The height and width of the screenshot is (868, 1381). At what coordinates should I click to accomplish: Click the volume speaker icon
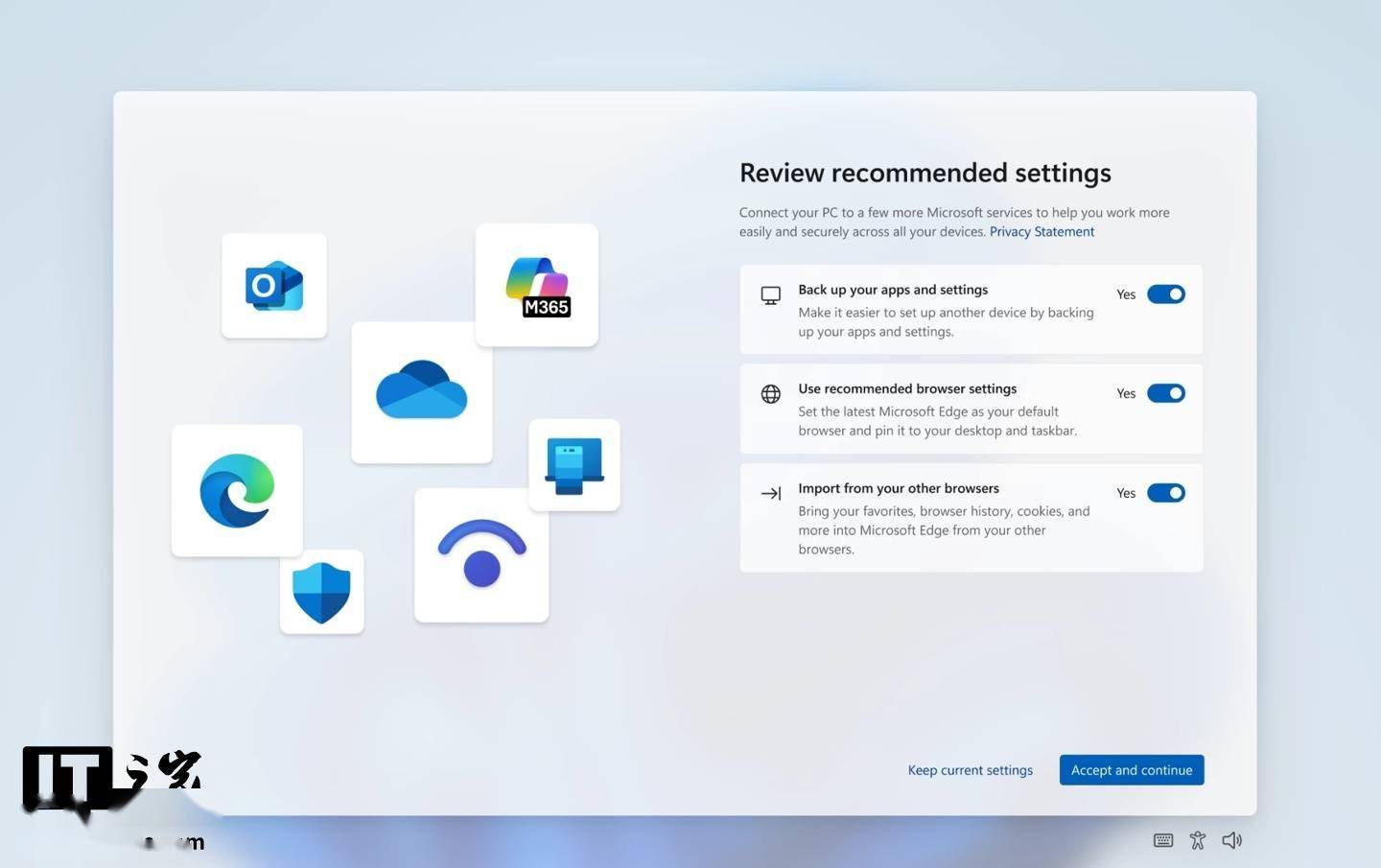(x=1232, y=840)
